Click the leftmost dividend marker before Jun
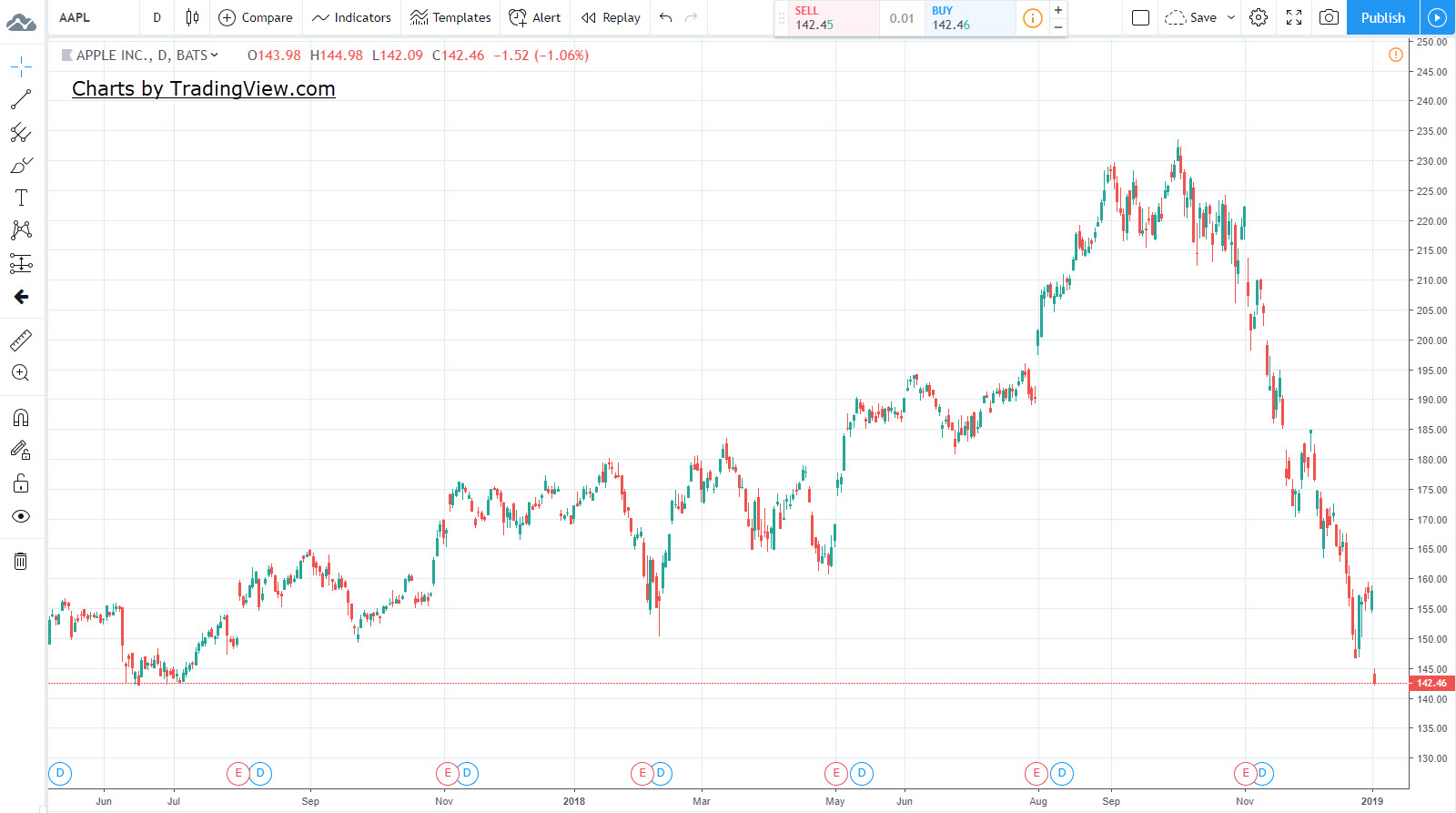The height and width of the screenshot is (813, 1456). pyautogui.click(x=60, y=774)
